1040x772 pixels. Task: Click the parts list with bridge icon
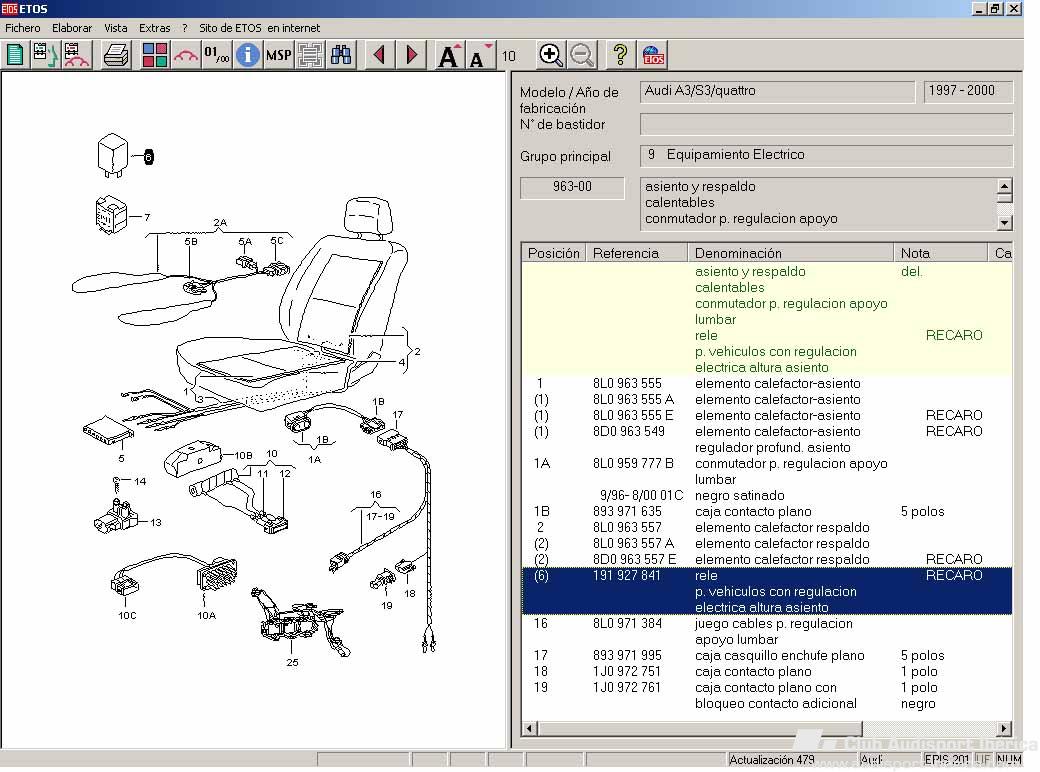click(x=76, y=54)
